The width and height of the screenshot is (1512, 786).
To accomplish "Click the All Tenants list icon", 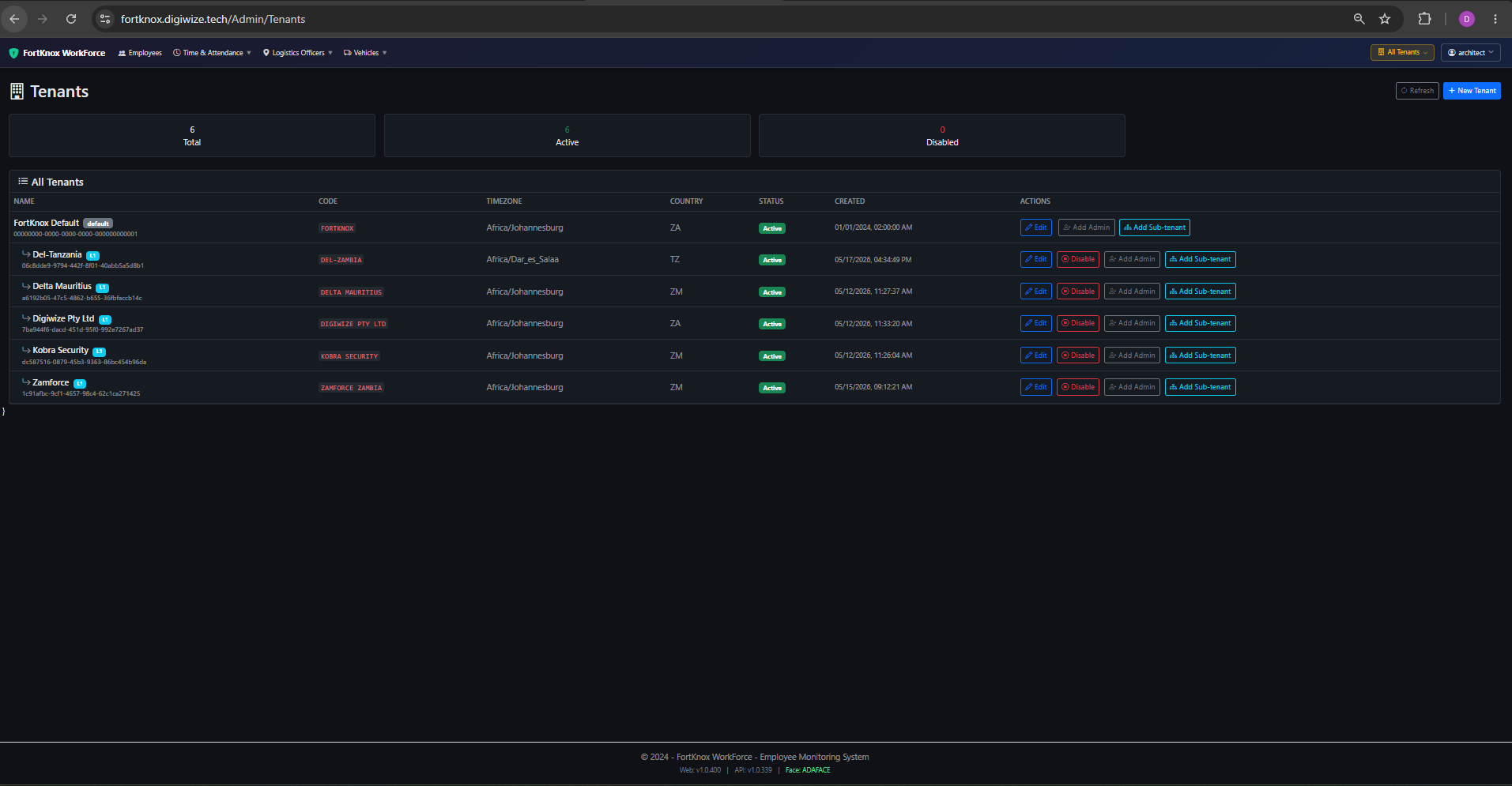I will 23,182.
